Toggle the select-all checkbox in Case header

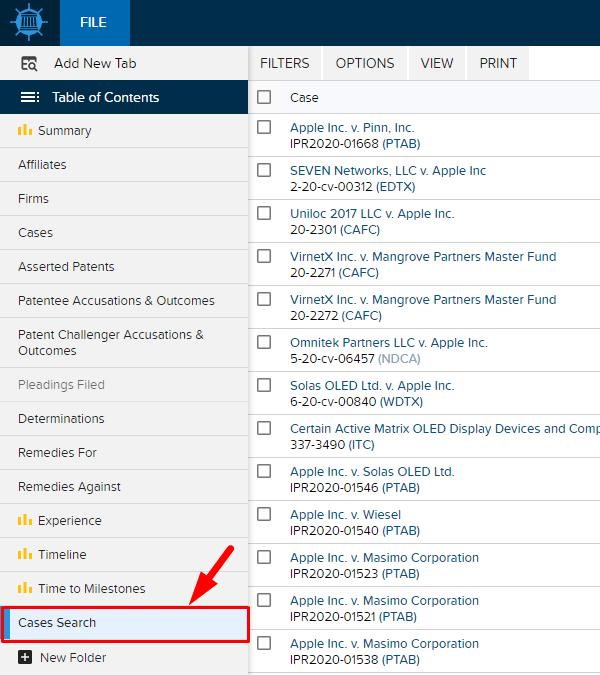(x=264, y=97)
